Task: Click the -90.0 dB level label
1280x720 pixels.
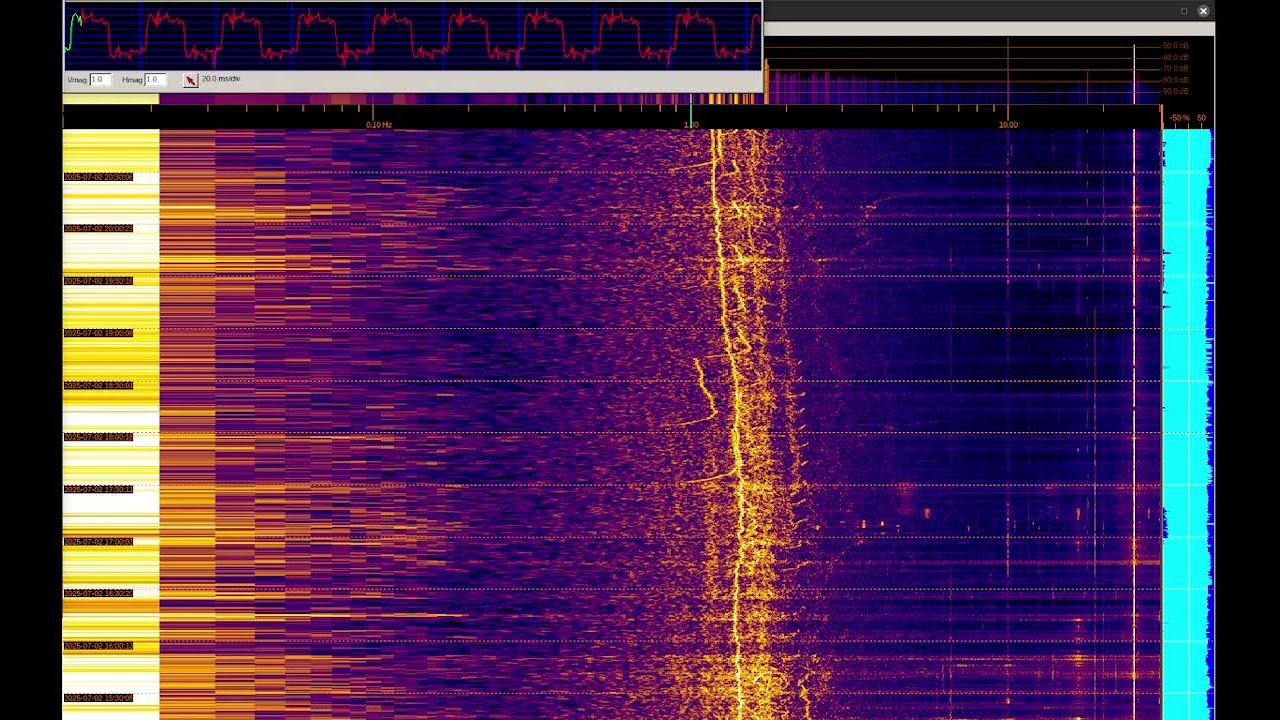Action: tap(1175, 91)
